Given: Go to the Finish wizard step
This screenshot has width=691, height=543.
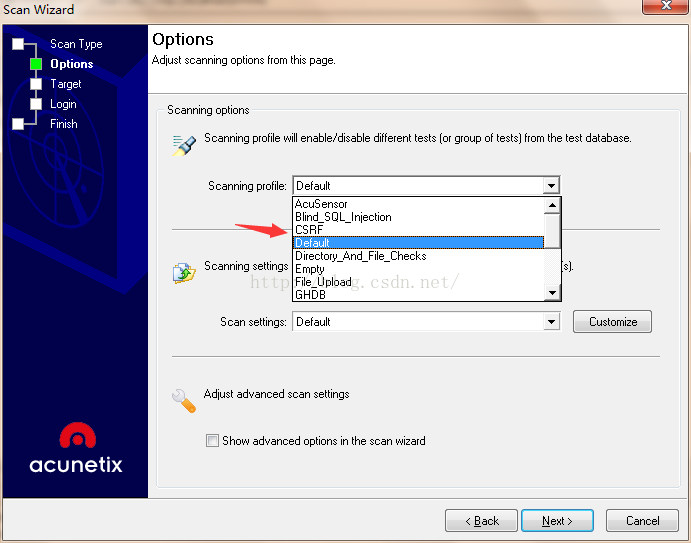Looking at the screenshot, I should [x=63, y=124].
